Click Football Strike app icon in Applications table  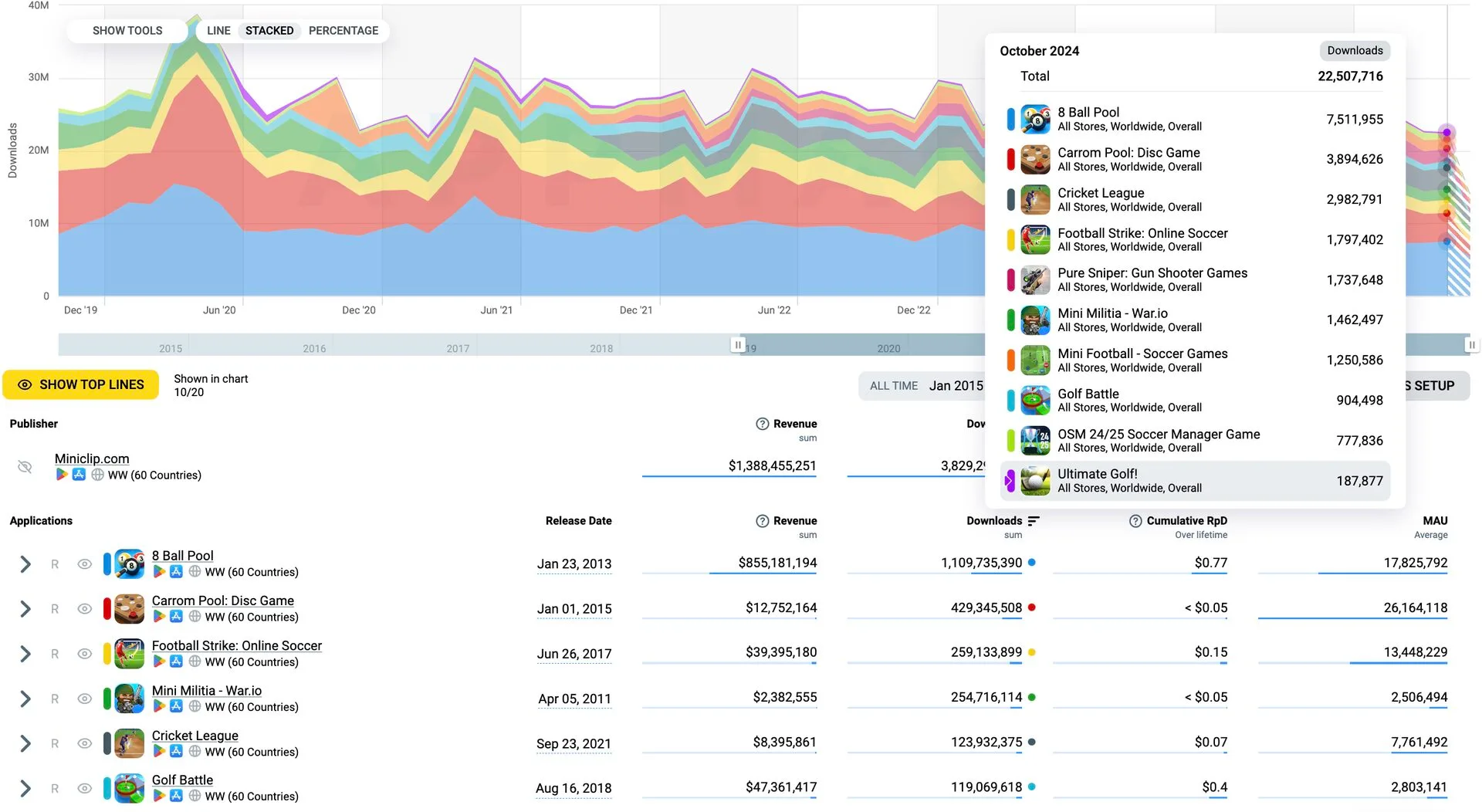pyautogui.click(x=130, y=654)
